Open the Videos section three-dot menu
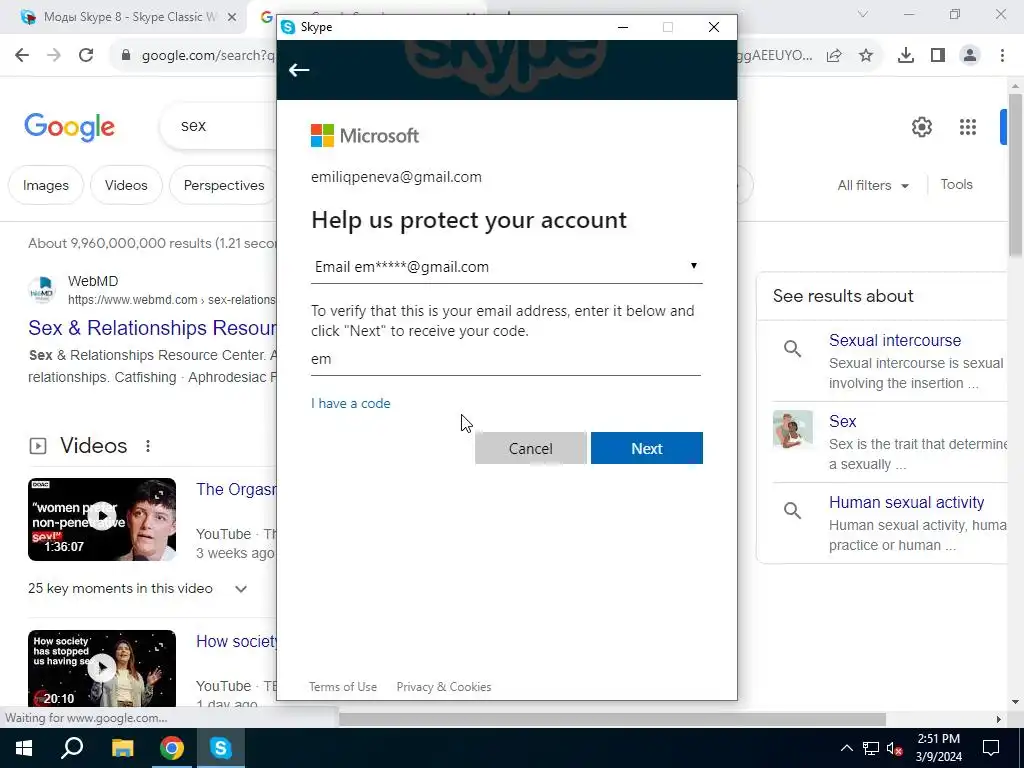The width and height of the screenshot is (1024, 768). (x=148, y=446)
